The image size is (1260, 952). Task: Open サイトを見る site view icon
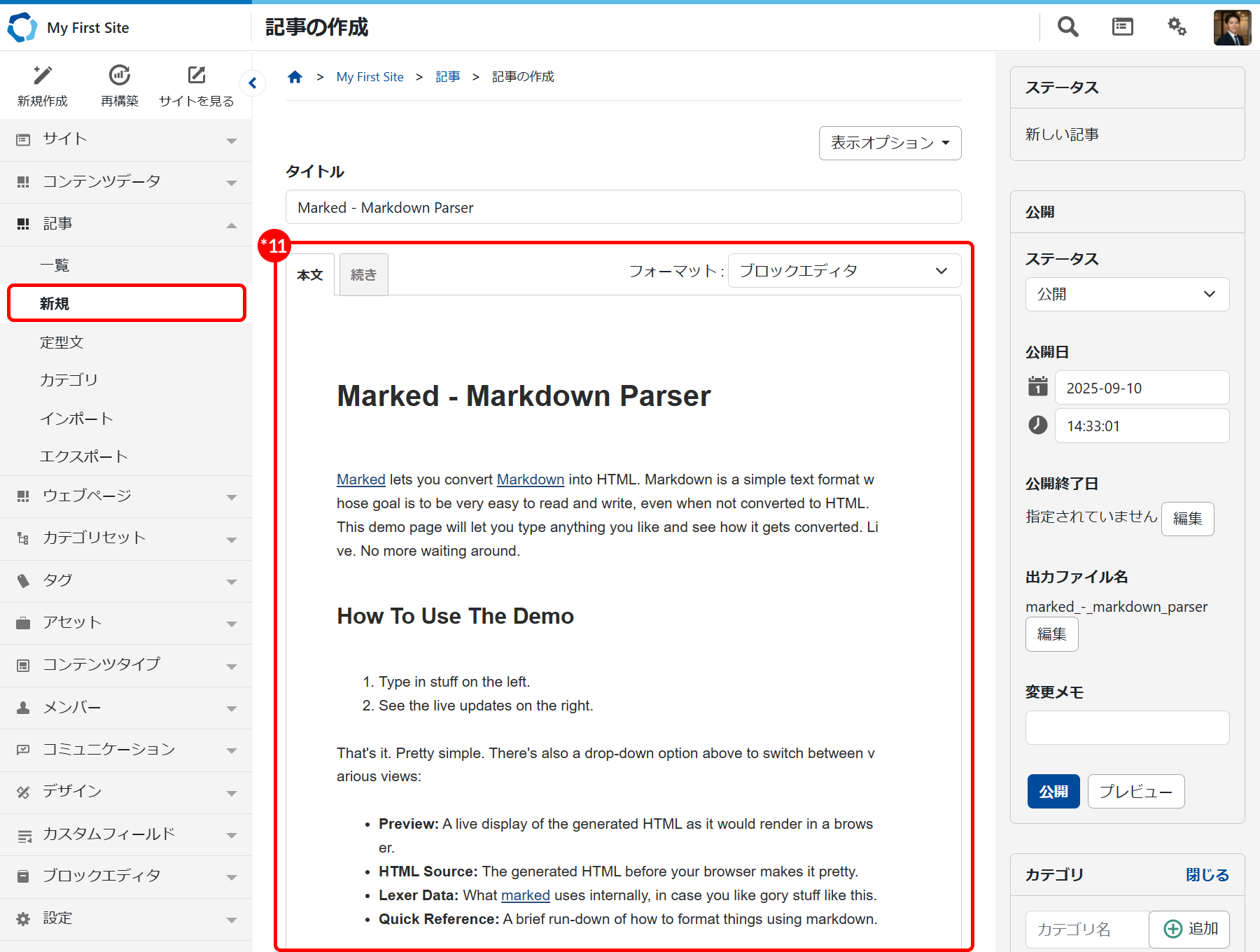(x=196, y=75)
